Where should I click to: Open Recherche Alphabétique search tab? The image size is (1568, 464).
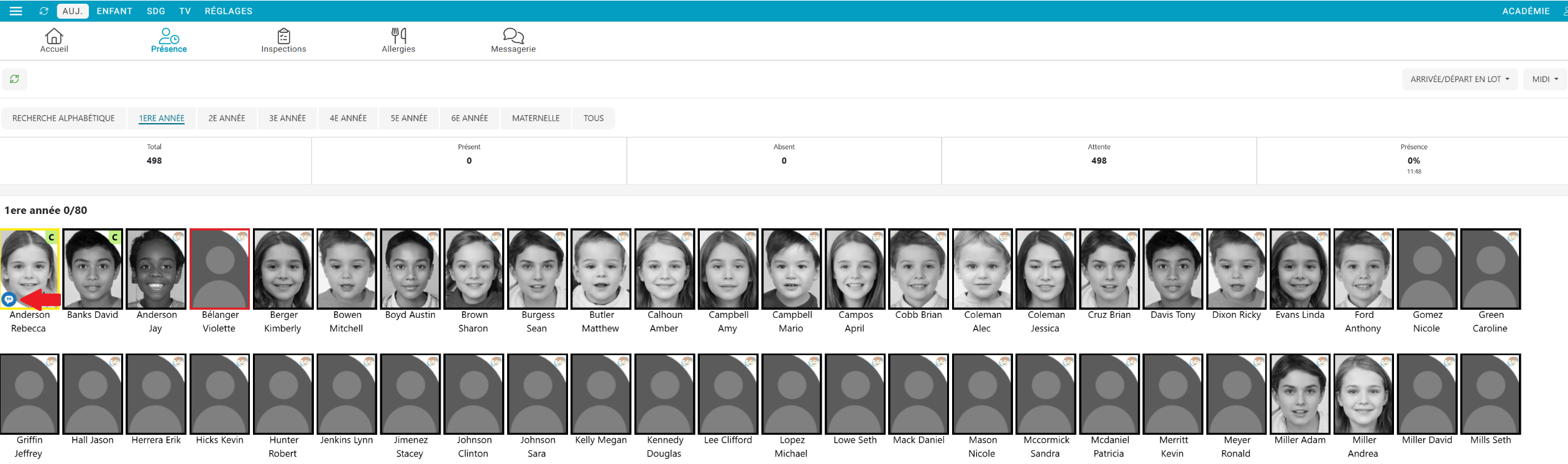[x=63, y=118]
